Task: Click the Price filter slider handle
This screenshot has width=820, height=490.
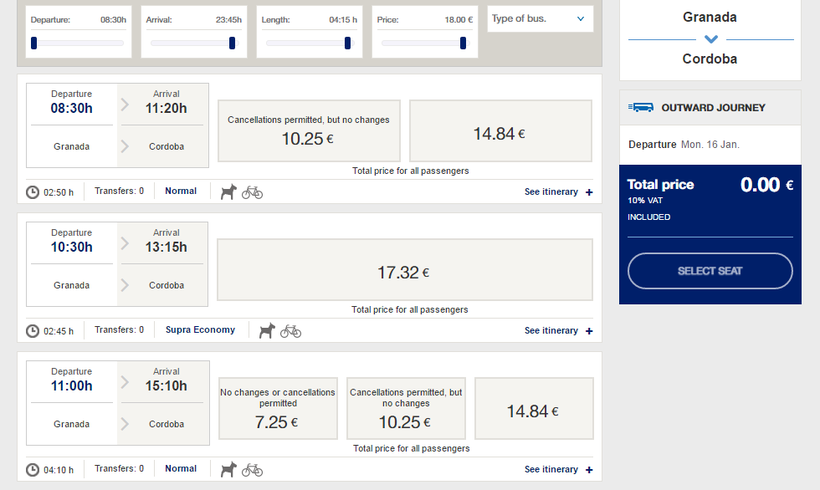Action: [463, 43]
